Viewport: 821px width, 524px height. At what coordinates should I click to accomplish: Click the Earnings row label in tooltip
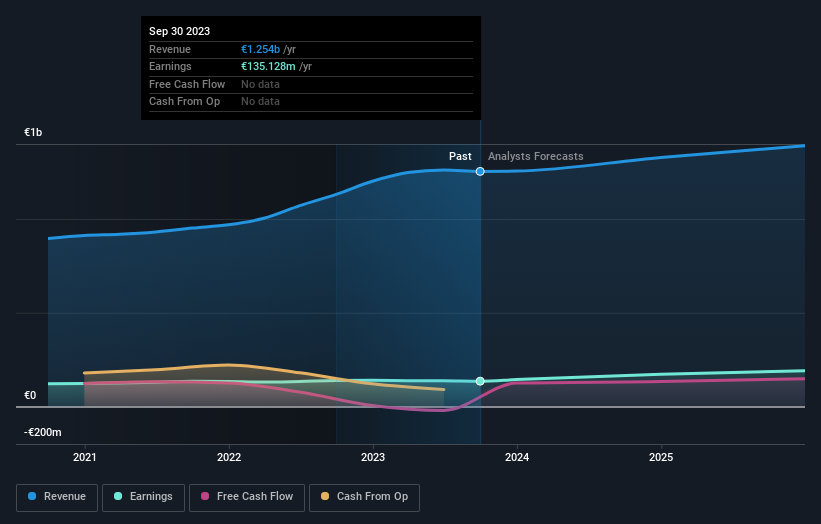(x=170, y=66)
